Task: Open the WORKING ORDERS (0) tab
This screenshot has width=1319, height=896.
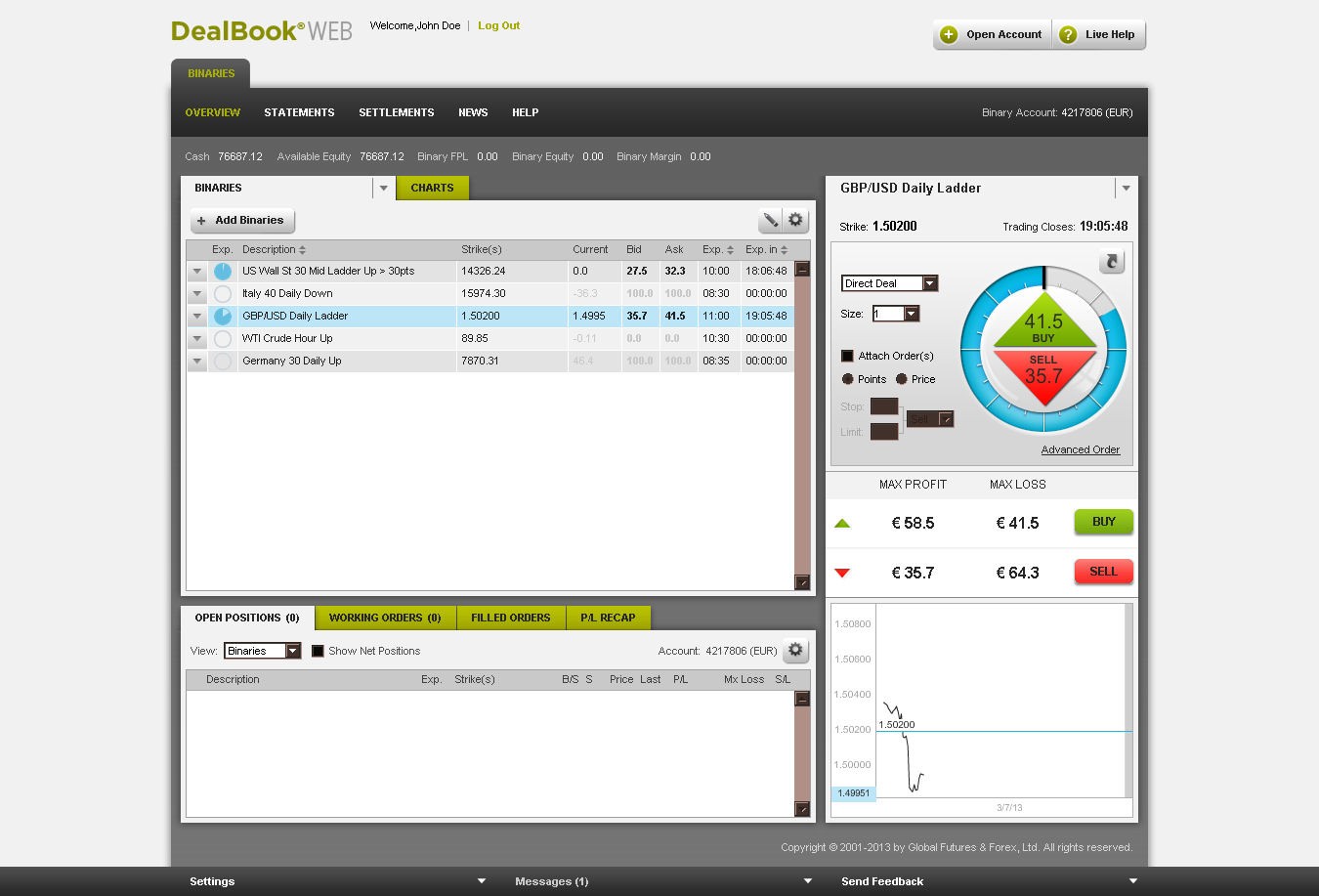Action: 385,618
